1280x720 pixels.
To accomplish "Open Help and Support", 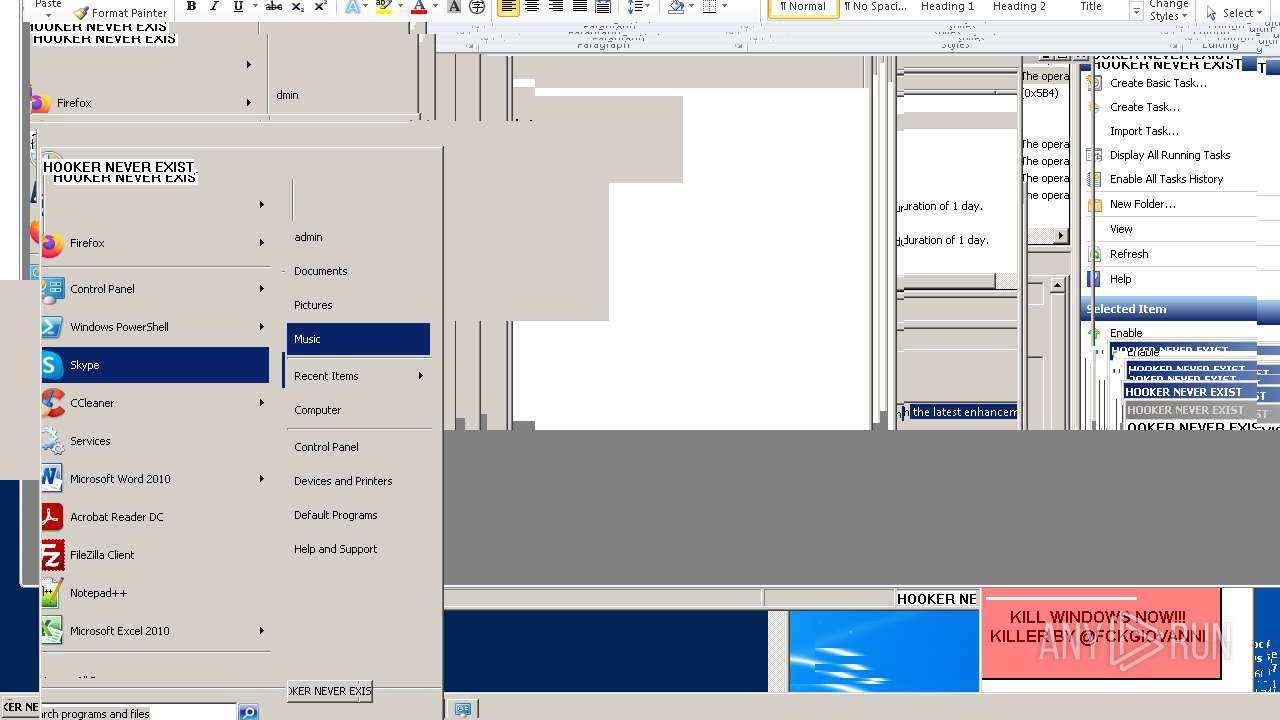I will tap(358, 549).
